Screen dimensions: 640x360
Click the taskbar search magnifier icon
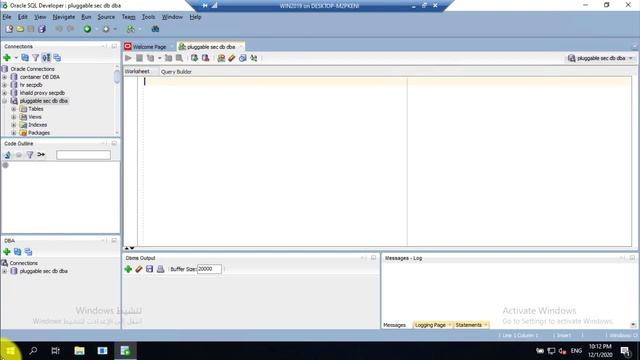[x=33, y=351]
